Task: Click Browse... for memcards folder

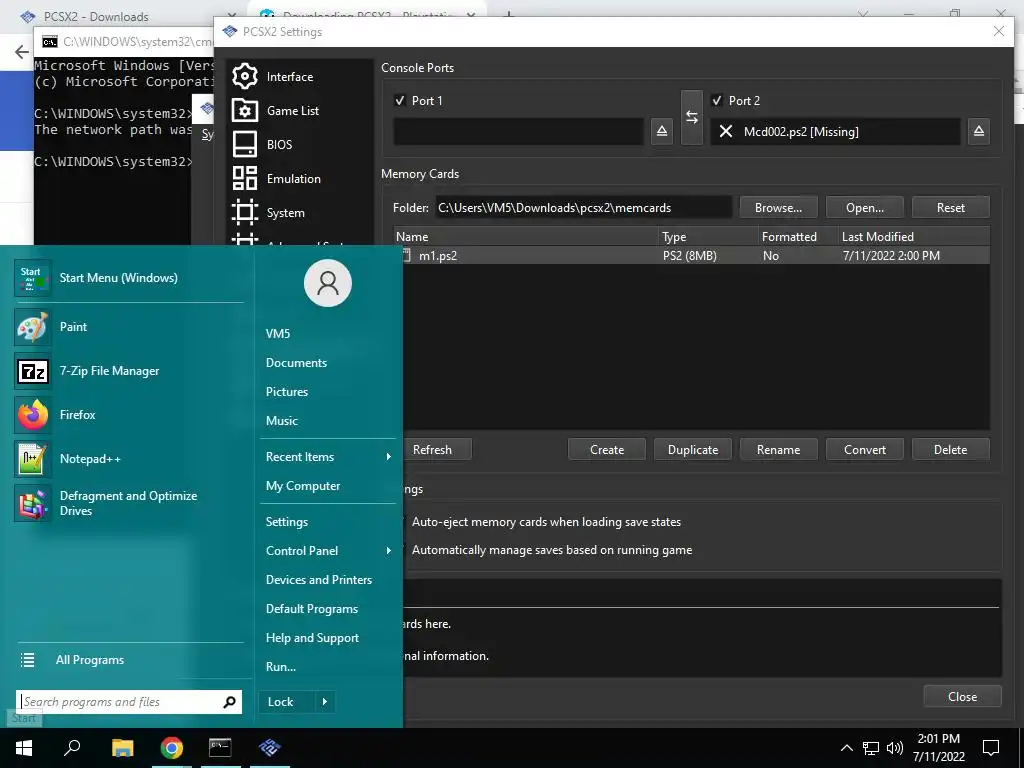Action: (x=778, y=208)
